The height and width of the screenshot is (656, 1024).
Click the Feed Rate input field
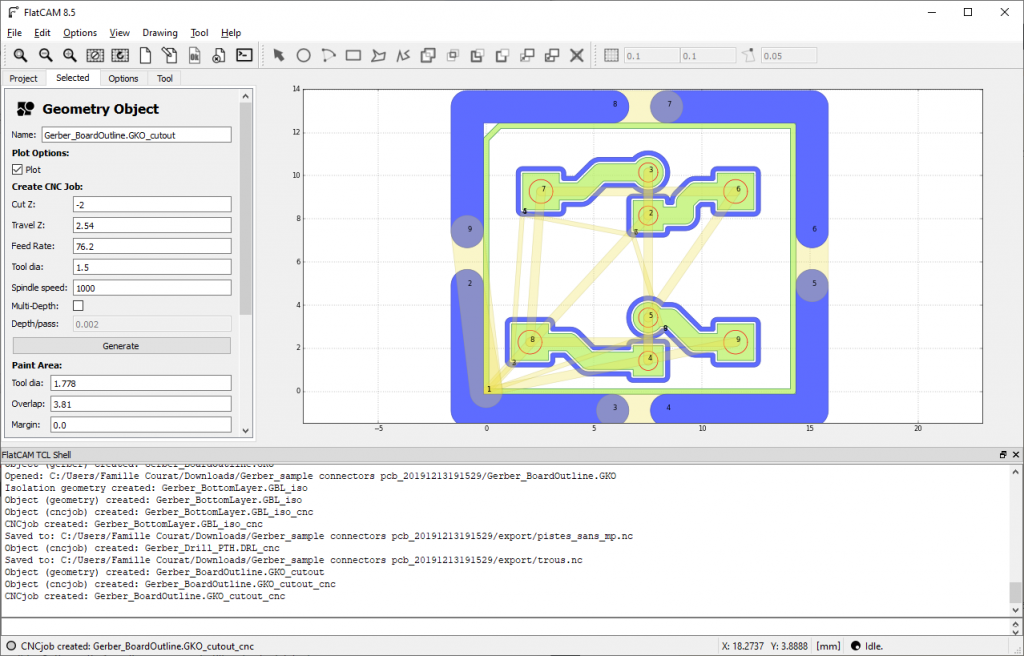pos(152,246)
